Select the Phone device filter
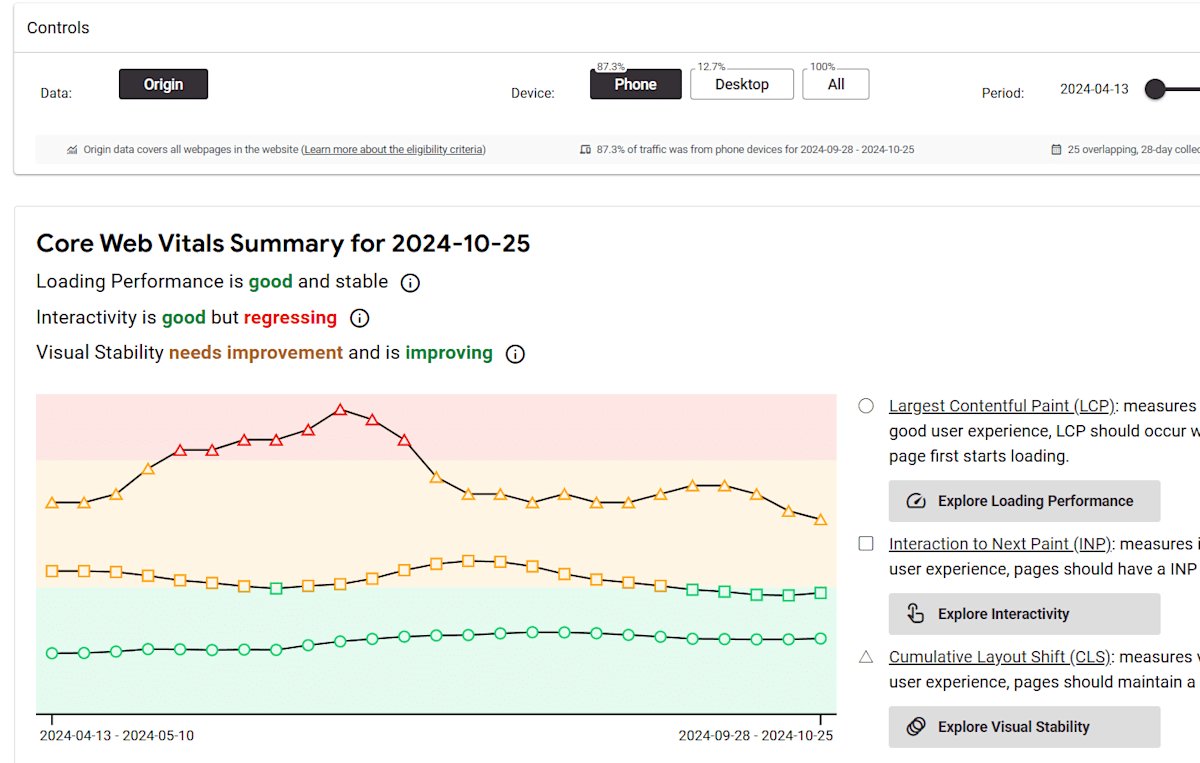The image size is (1200, 763). pyautogui.click(x=635, y=85)
